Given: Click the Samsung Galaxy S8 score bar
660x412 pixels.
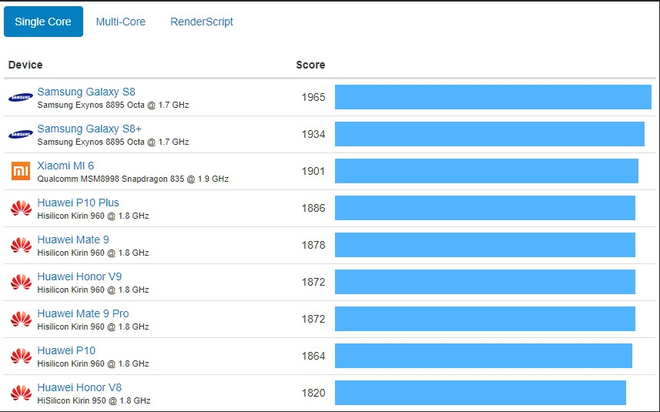Looking at the screenshot, I should click(x=492, y=97).
